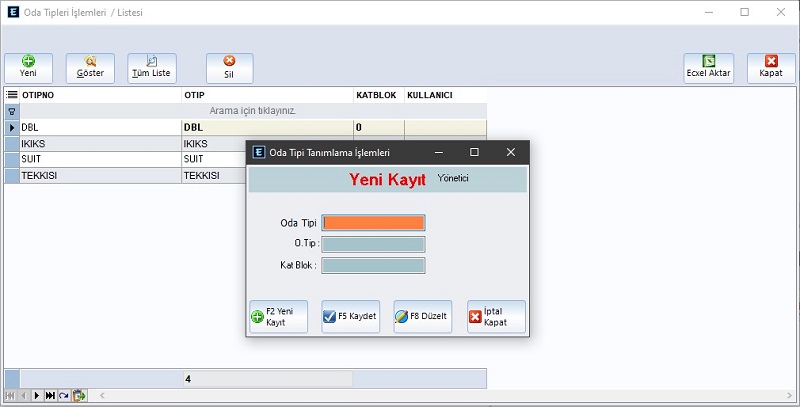This screenshot has width=800, height=407.
Task: Click the Yönetici label in the dialog header
Action: 453,178
